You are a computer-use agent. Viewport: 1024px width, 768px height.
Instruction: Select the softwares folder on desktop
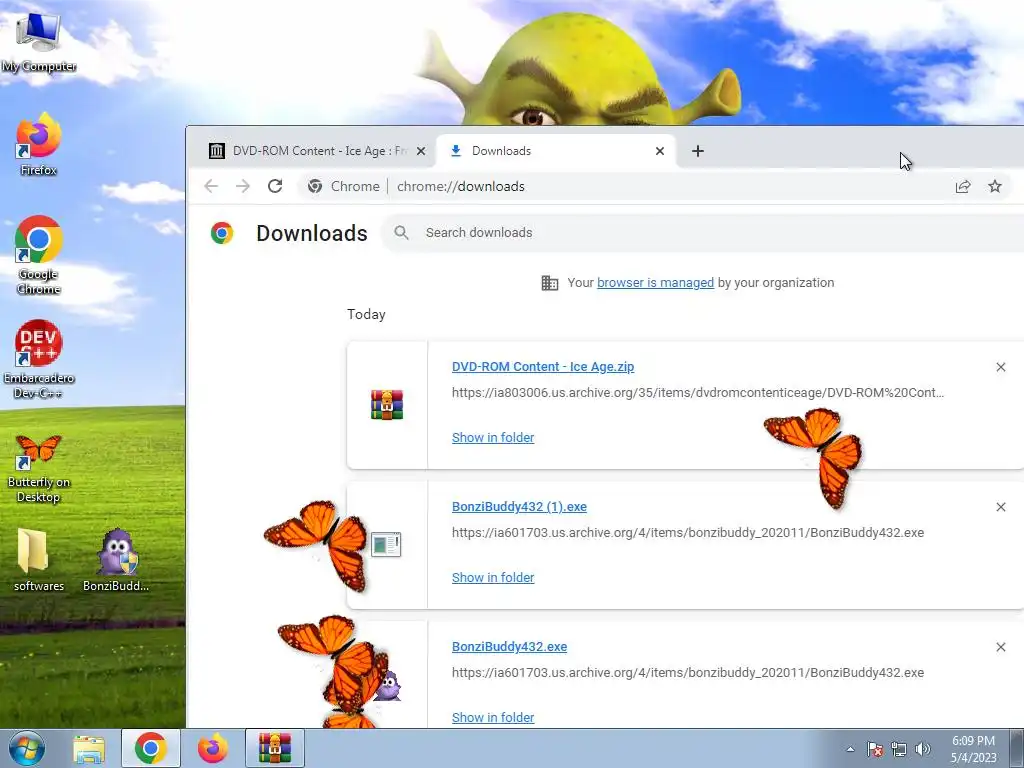38,560
